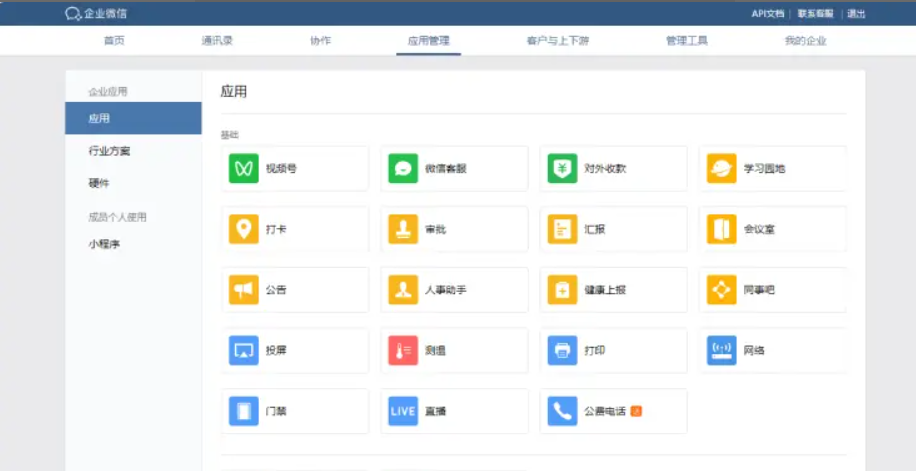Click the 测温 label text
Screen dimensions: 916x471
(x=435, y=351)
